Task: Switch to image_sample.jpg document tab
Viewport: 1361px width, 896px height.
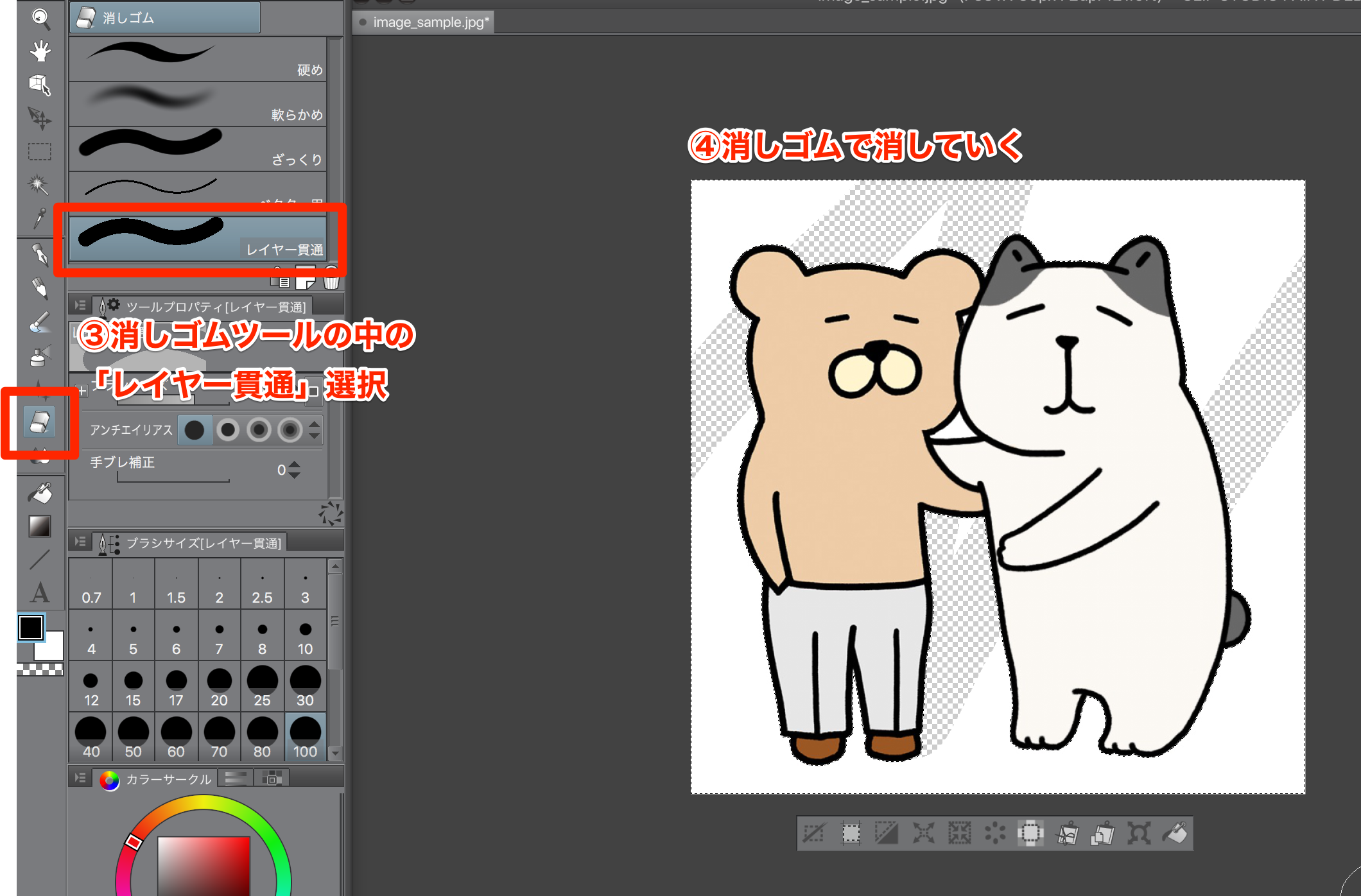Action: click(424, 22)
